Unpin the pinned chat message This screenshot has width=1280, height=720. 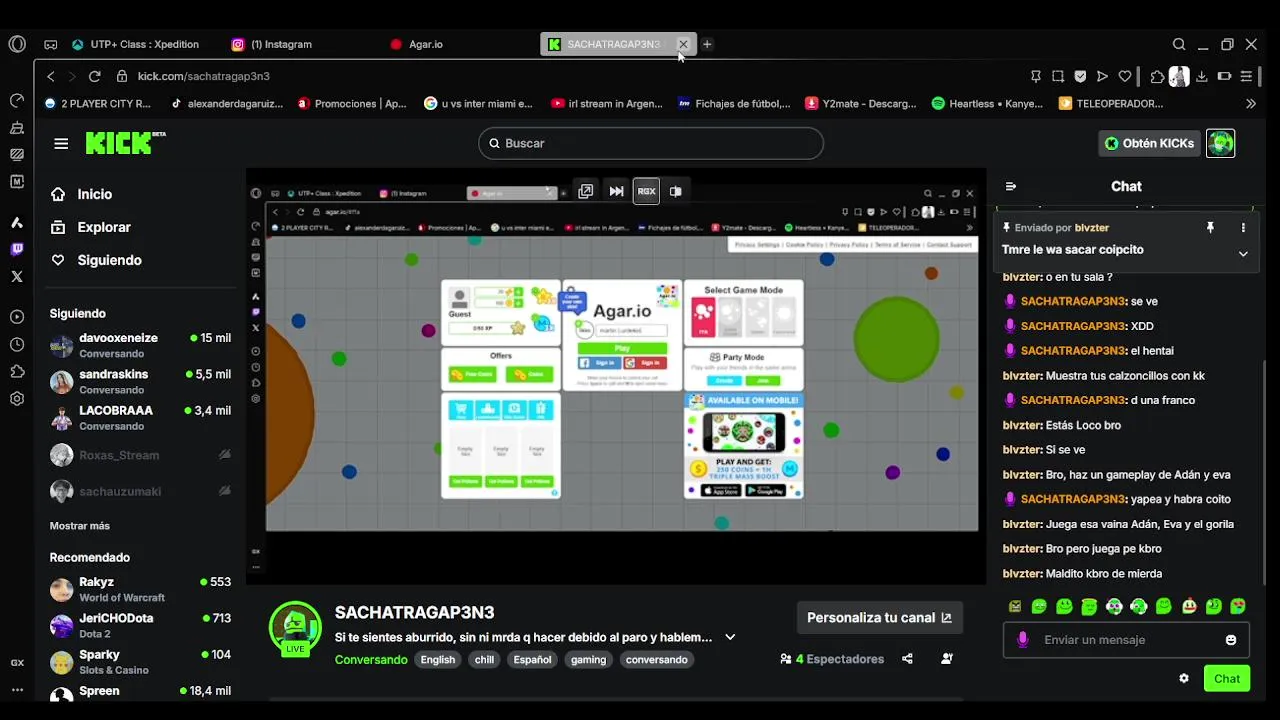[1210, 228]
